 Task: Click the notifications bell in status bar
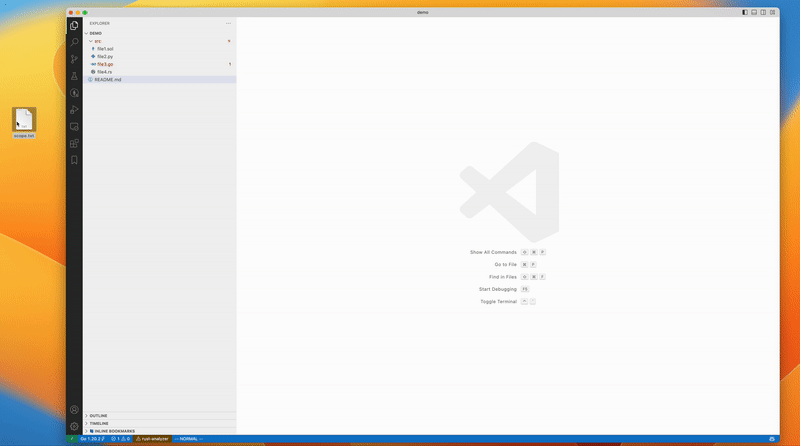click(x=771, y=439)
